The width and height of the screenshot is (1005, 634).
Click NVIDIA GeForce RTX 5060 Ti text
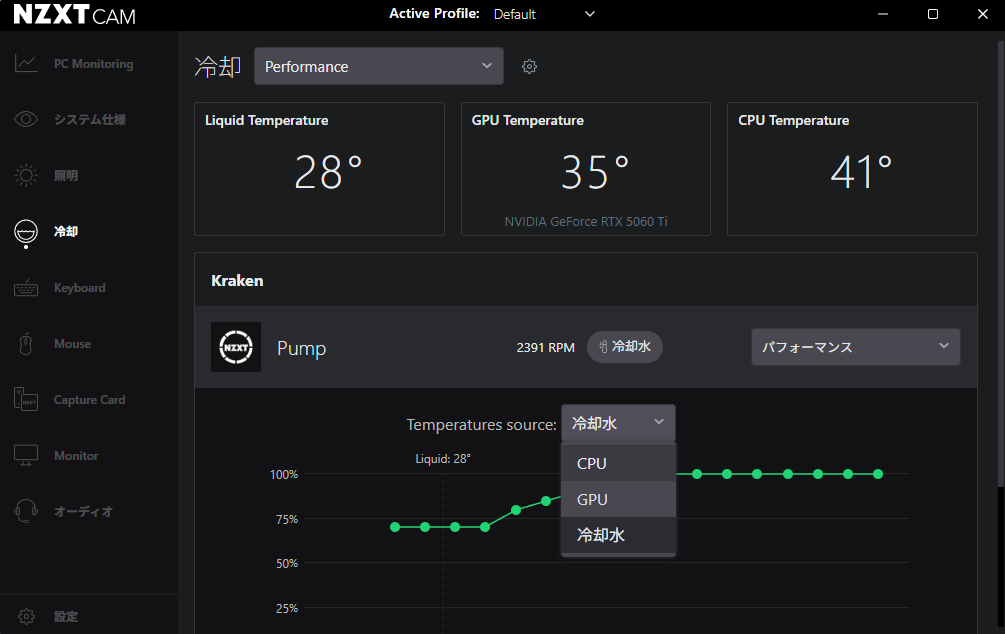pos(586,221)
